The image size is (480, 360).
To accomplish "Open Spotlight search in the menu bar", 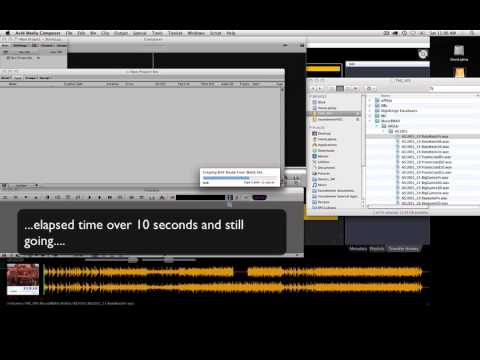I will point(472,33).
